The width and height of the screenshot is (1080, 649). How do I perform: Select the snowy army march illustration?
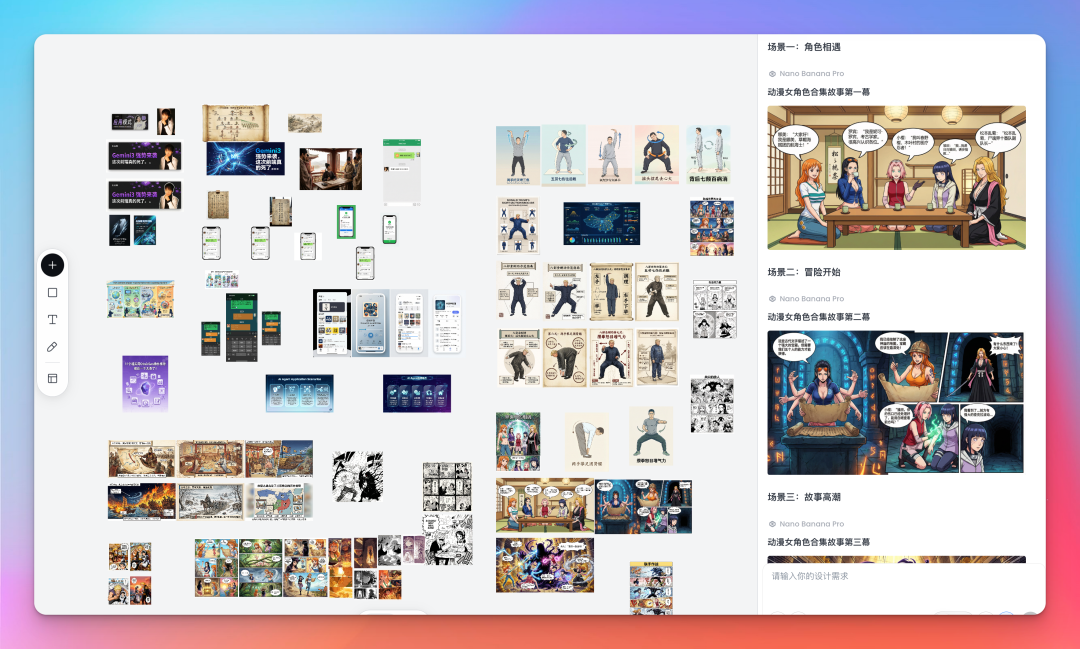click(211, 501)
